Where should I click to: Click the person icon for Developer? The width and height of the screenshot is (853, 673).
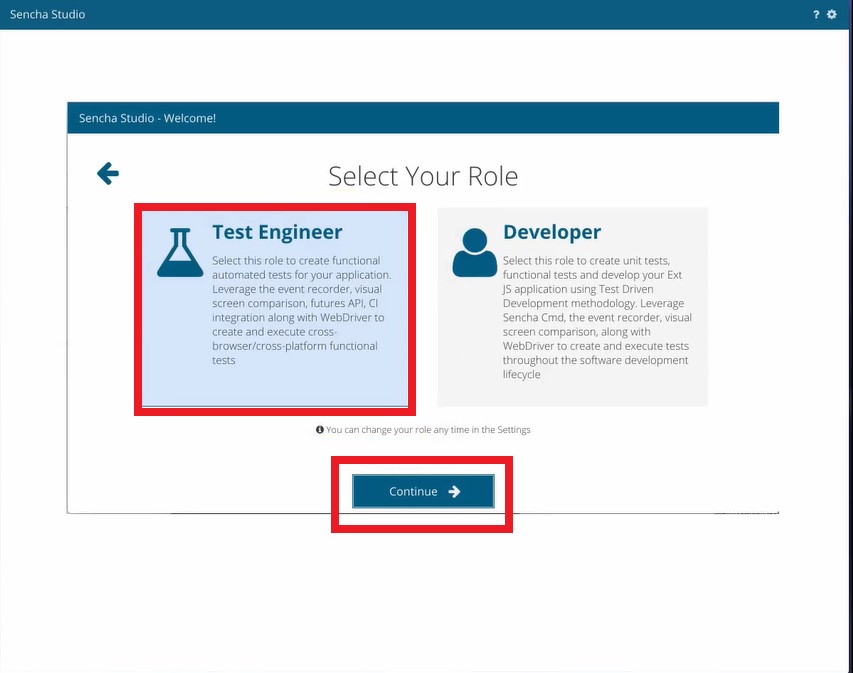point(474,252)
